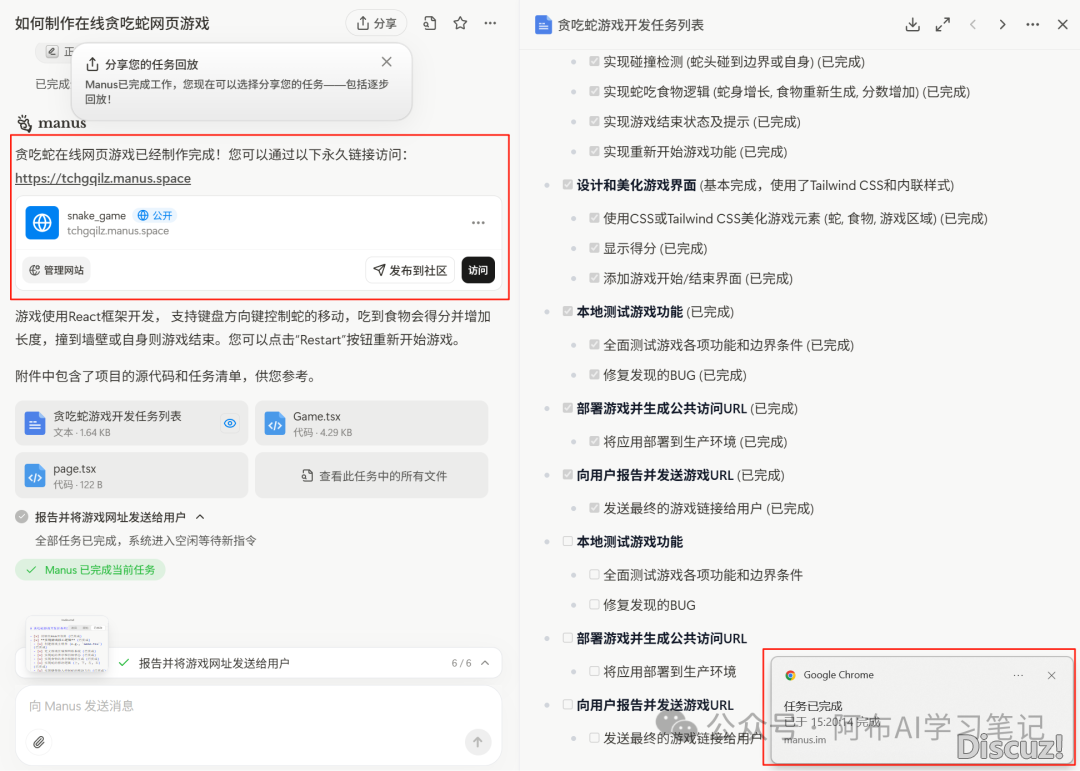
Task: Toggle checked 向用户报告并发送游戏URL (已完成) checkbox
Action: (x=568, y=475)
